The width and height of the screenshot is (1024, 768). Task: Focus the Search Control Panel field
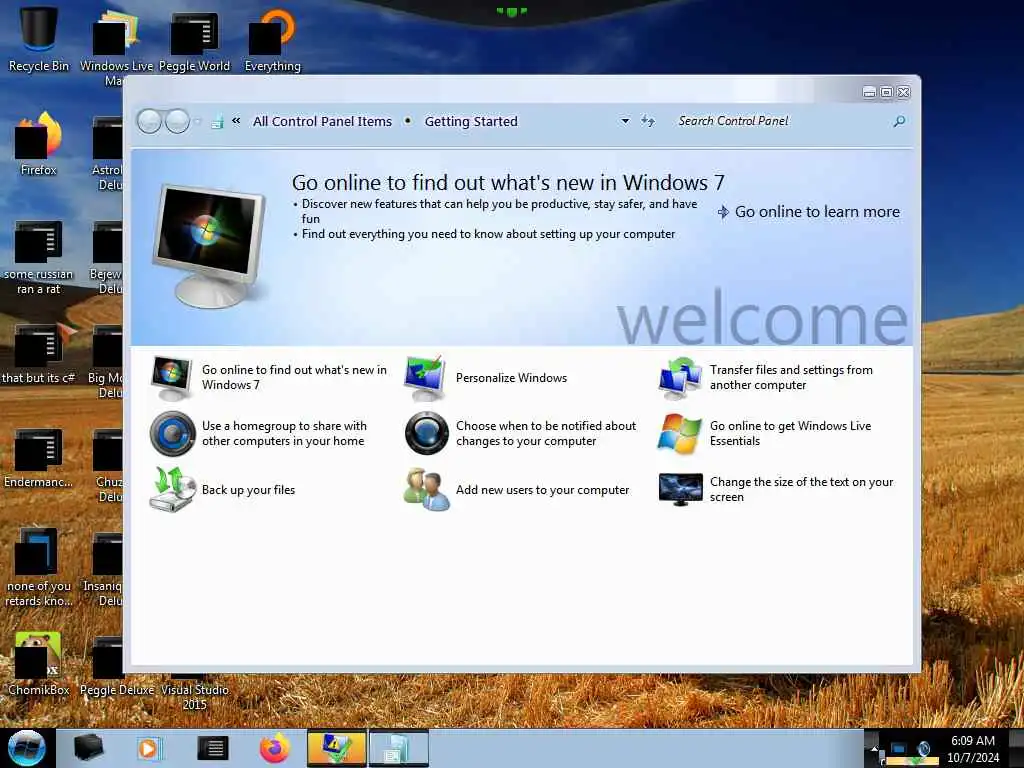pyautogui.click(x=780, y=121)
